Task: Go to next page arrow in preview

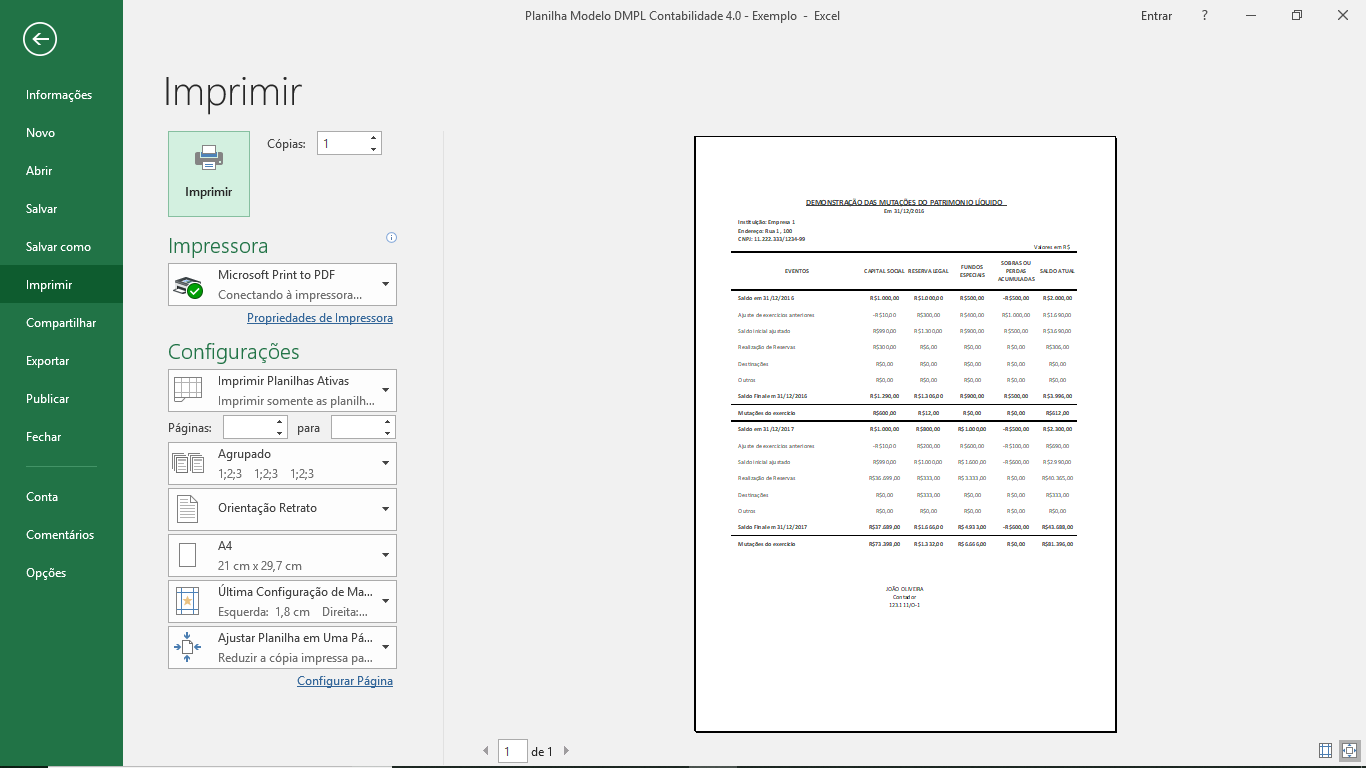Action: [566, 751]
